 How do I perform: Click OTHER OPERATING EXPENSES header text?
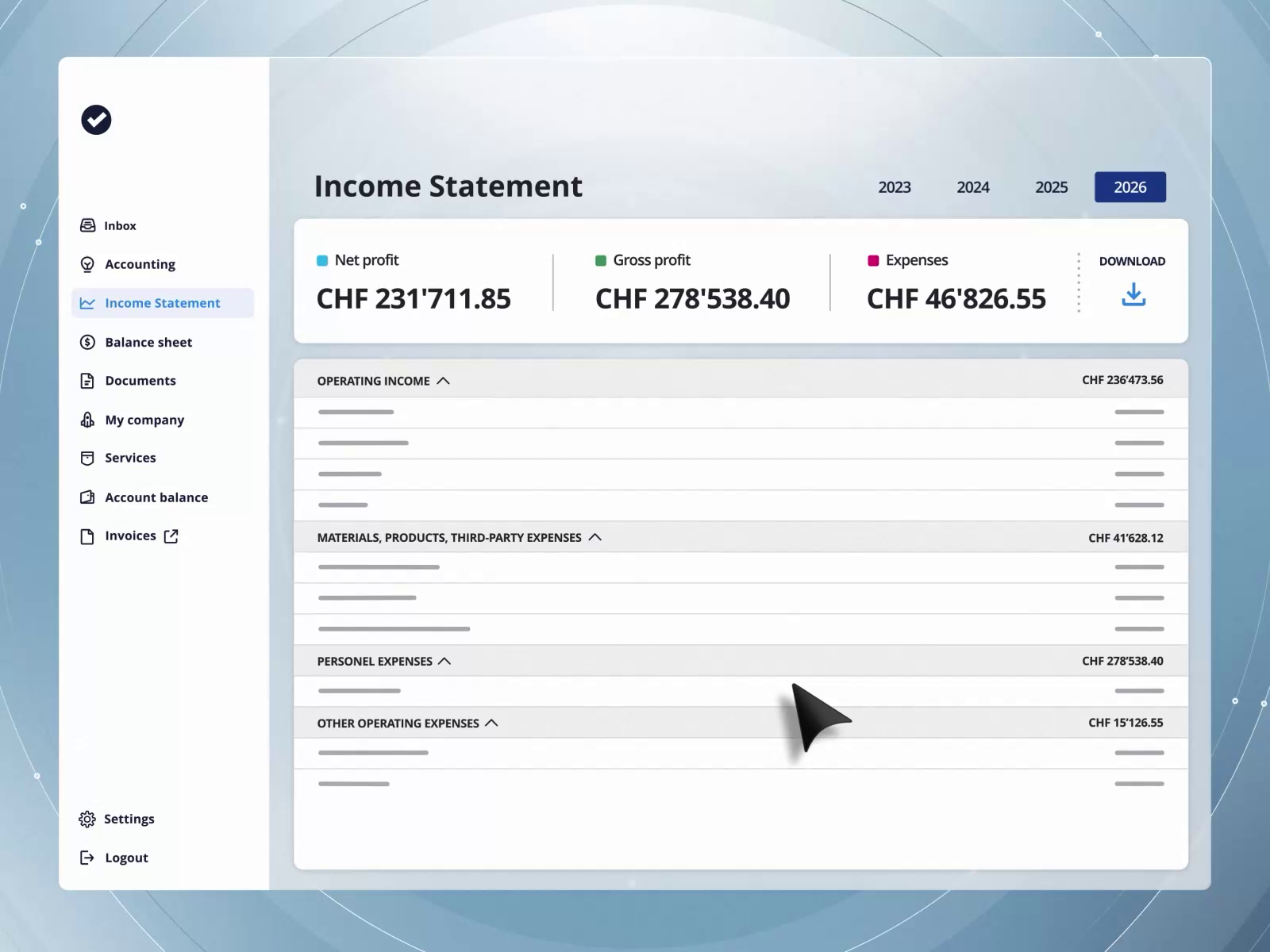coord(398,724)
